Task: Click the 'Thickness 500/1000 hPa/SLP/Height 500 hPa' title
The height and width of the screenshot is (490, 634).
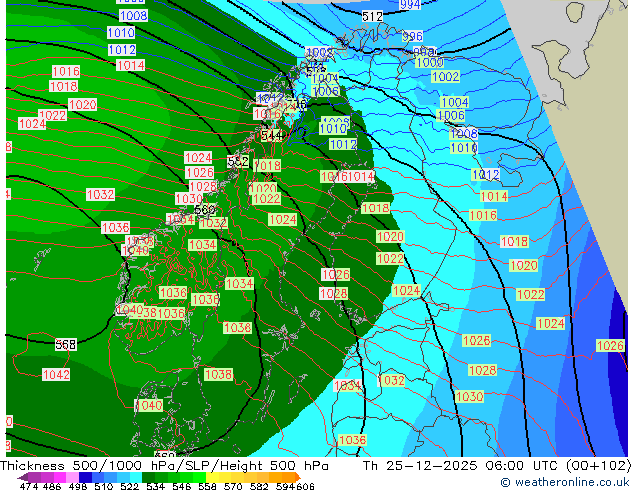Action: tap(164, 466)
